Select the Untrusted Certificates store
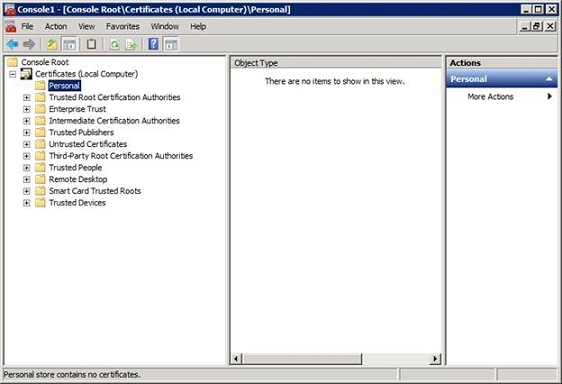Viewport: 562px width, 384px height. pos(88,144)
